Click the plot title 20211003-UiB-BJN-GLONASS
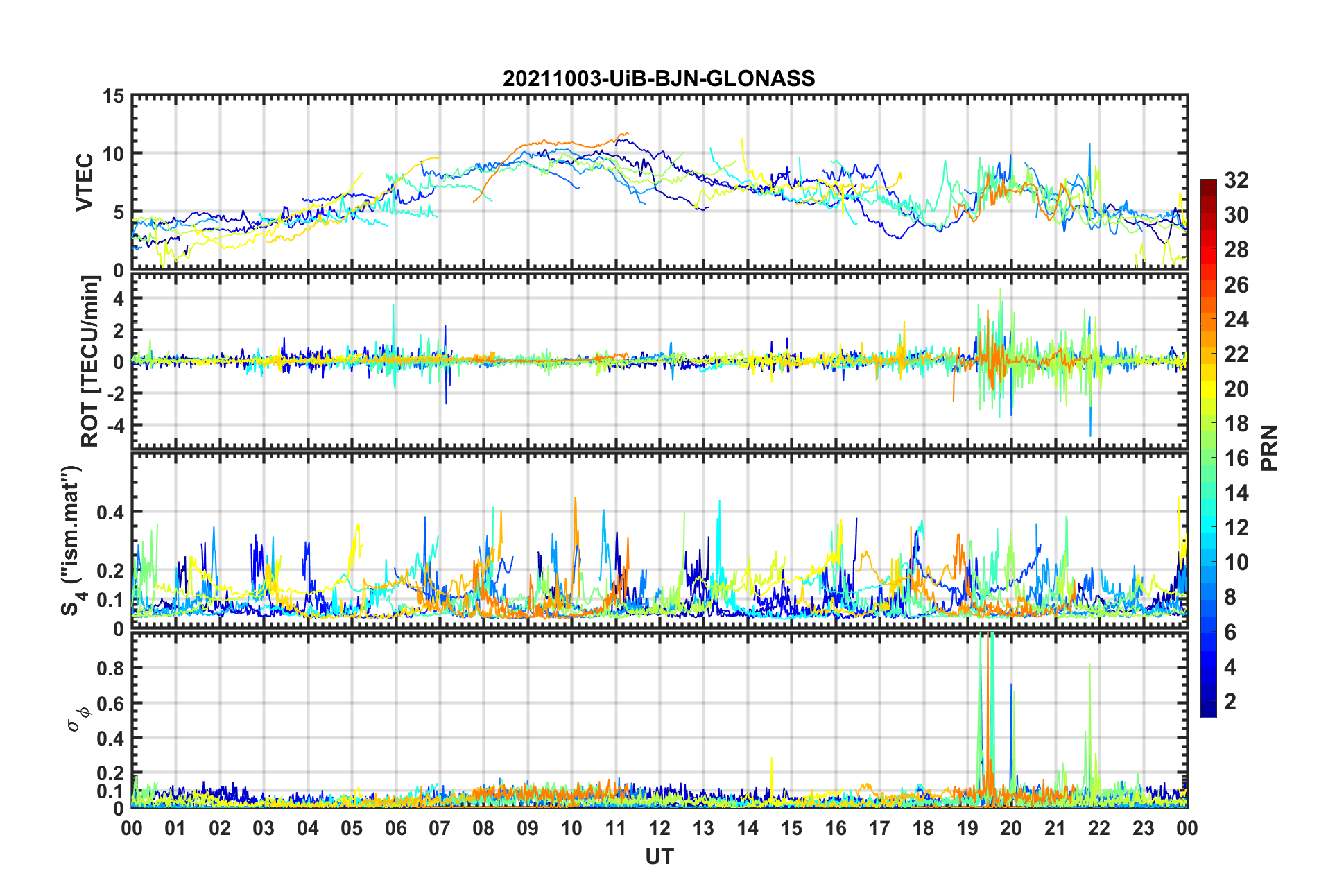Viewport: 1319px width, 896px height. [659, 78]
